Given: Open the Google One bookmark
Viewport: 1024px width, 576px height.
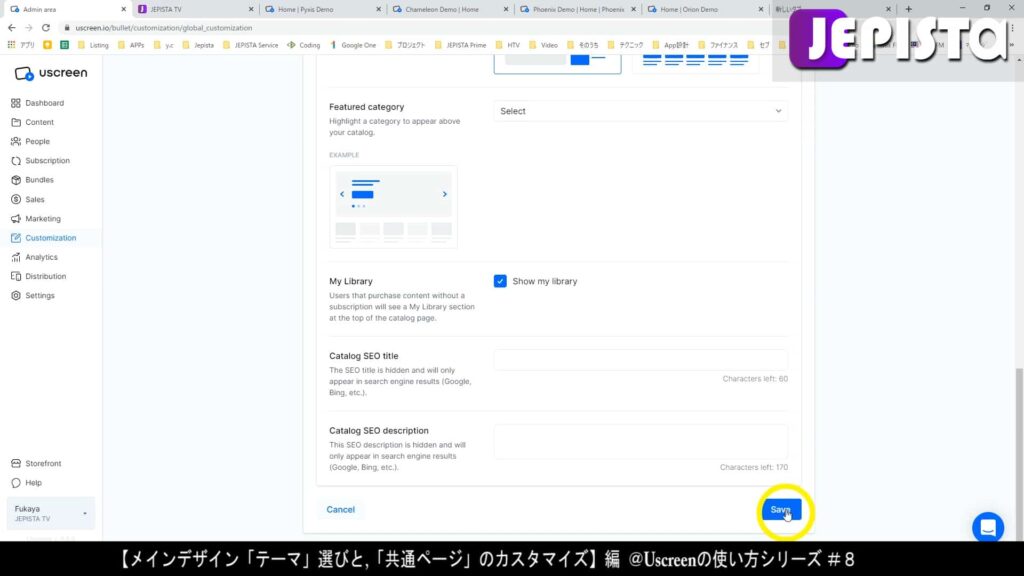Looking at the screenshot, I should (353, 45).
